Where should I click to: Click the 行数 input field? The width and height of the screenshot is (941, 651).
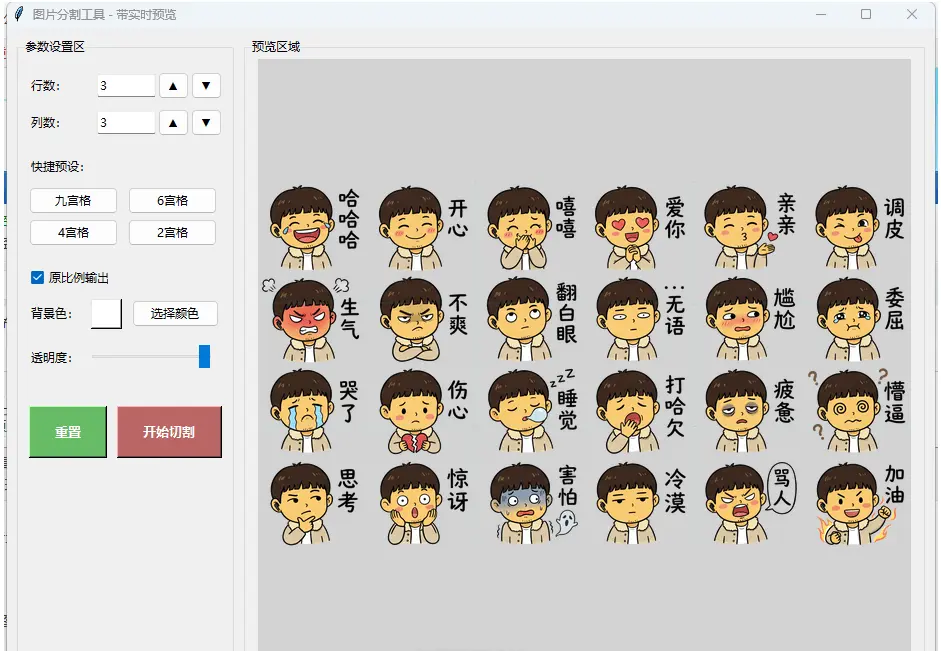click(126, 86)
